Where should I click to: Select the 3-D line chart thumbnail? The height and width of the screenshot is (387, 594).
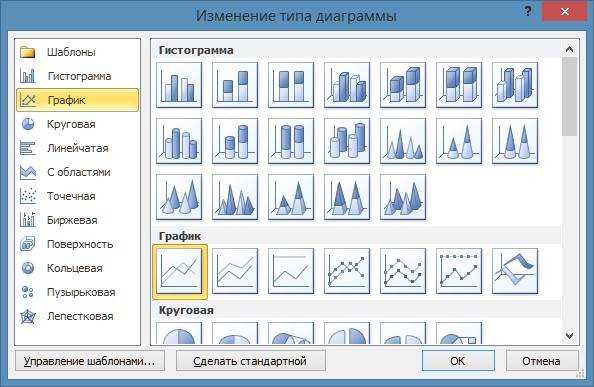pyautogui.click(x=515, y=271)
